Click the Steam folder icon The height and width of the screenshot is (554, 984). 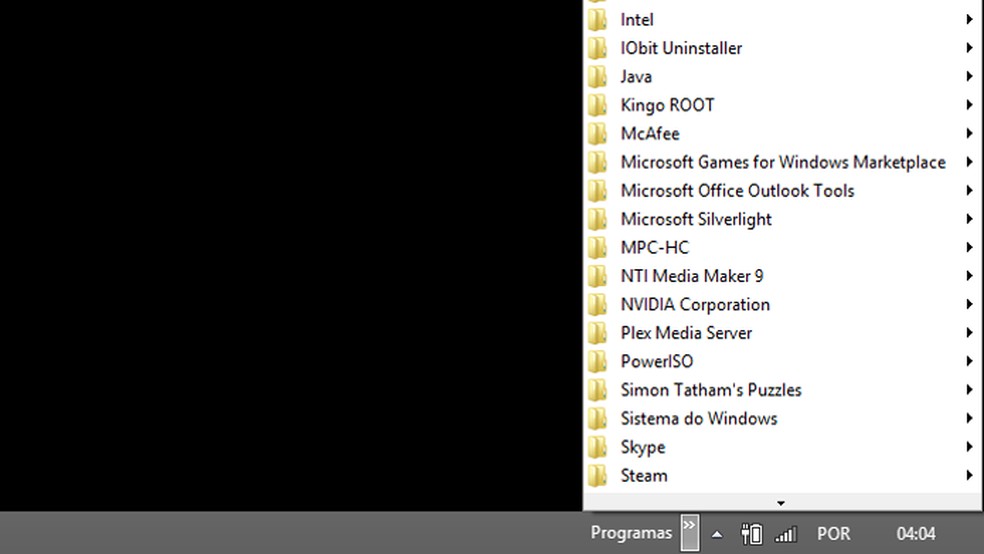click(x=597, y=476)
